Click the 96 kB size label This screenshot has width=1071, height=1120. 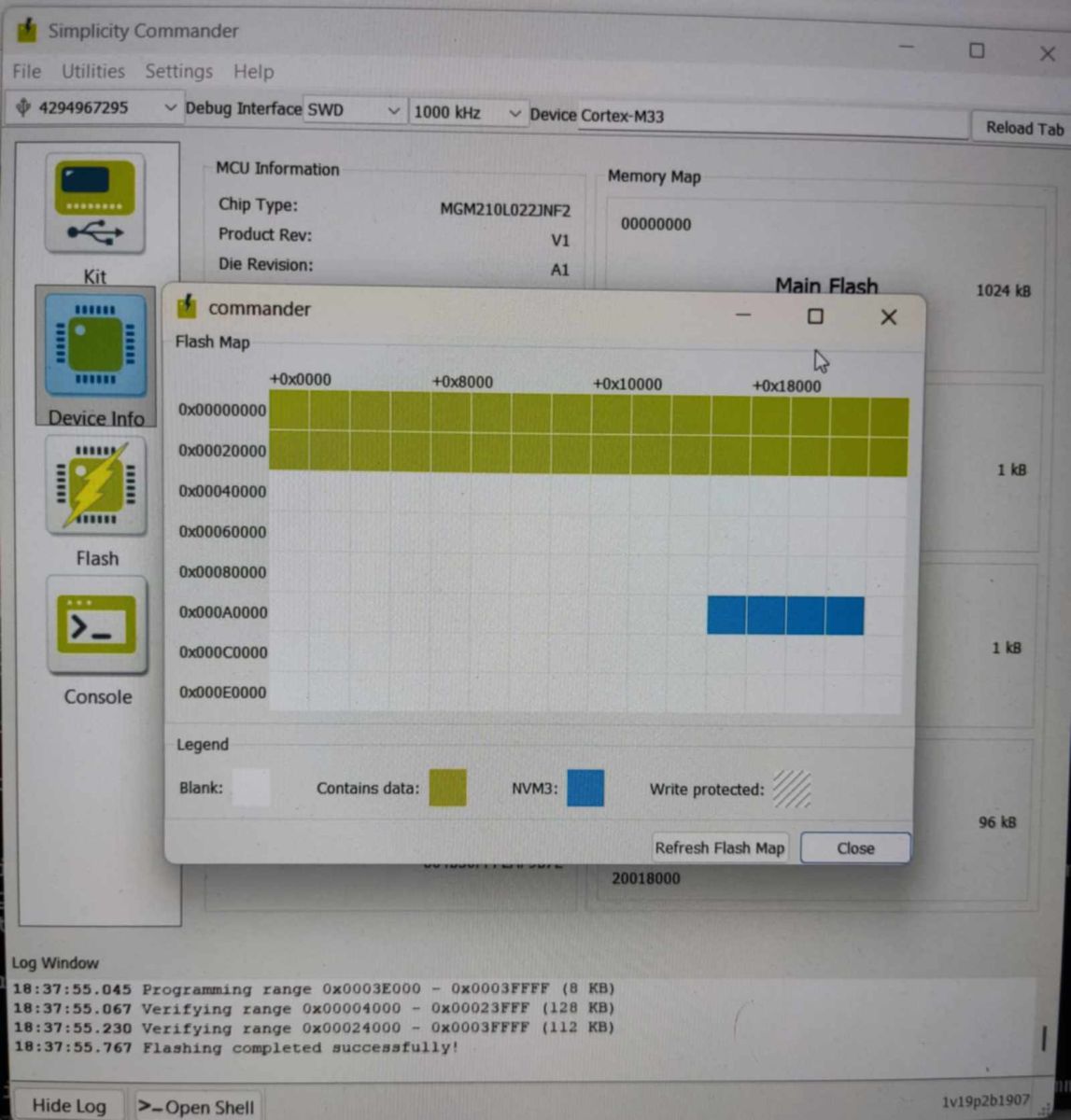coord(997,822)
